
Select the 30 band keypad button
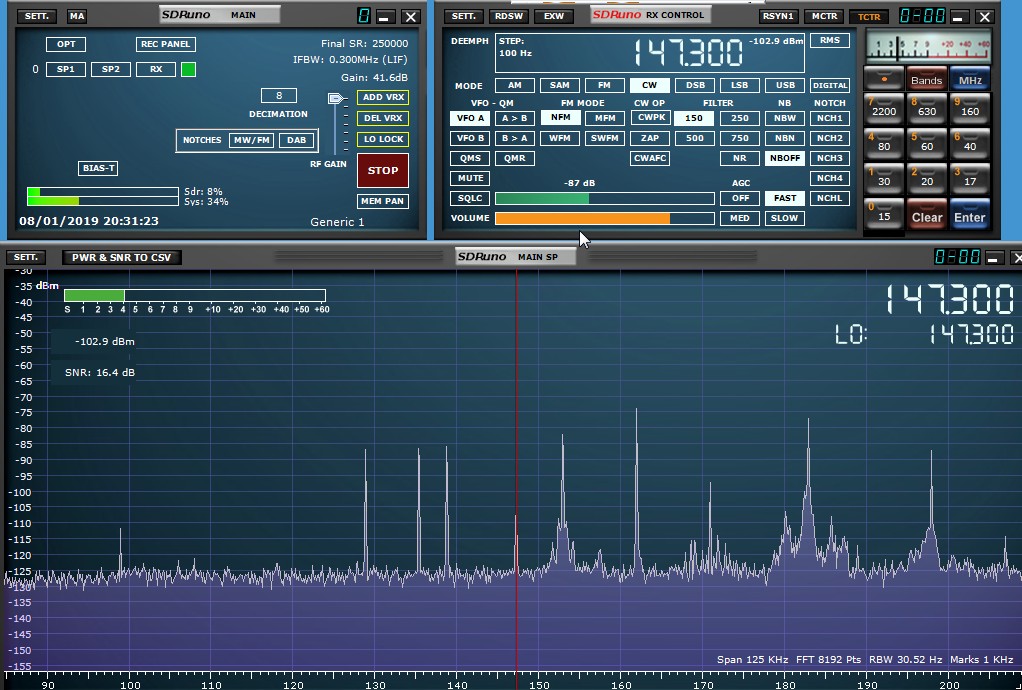point(884,179)
